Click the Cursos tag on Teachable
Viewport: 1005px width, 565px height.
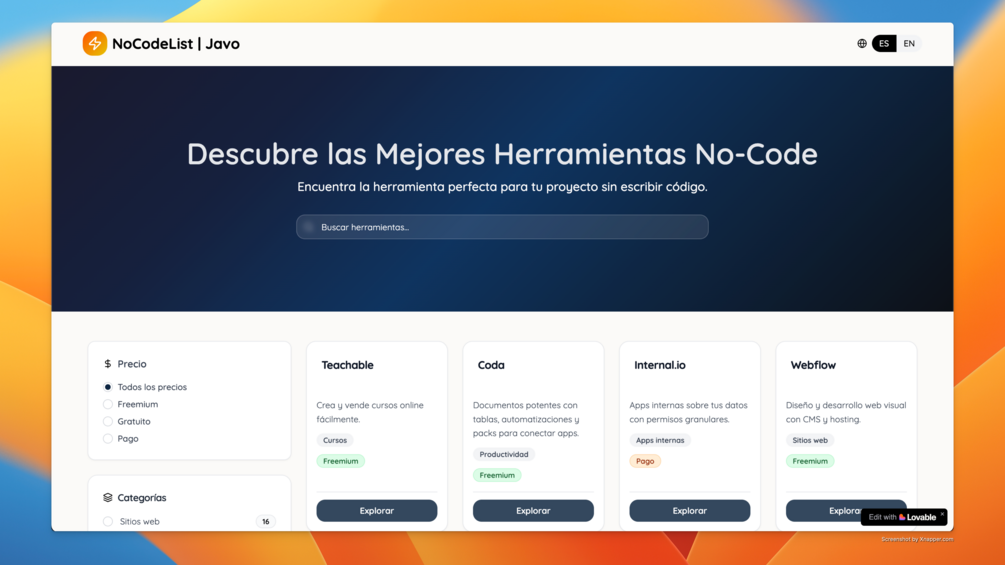point(335,440)
